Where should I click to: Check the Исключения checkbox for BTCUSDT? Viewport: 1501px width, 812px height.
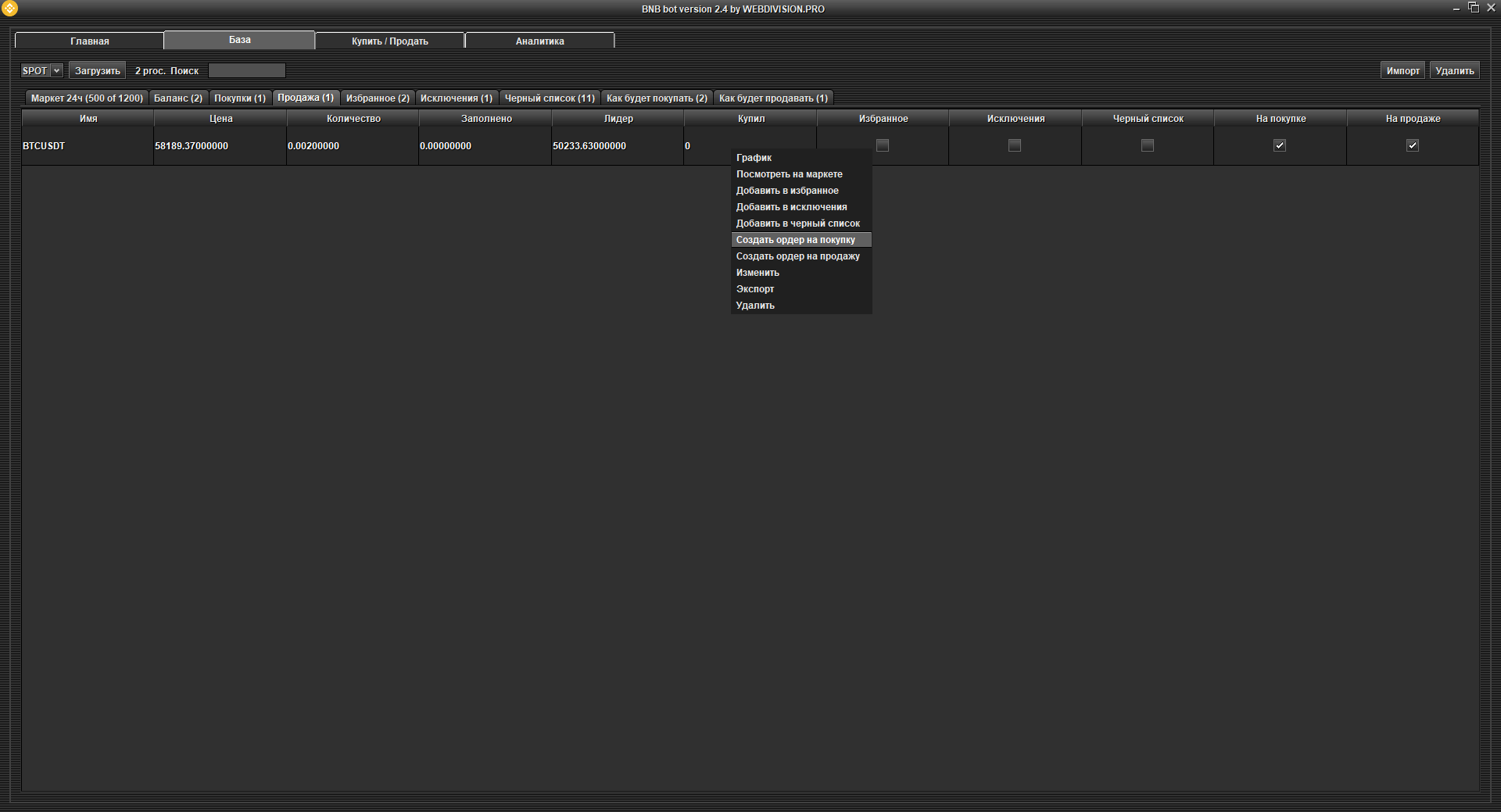click(x=1015, y=145)
